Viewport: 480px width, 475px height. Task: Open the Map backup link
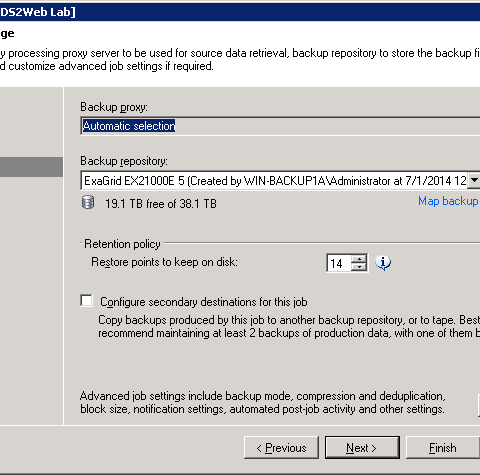click(449, 201)
